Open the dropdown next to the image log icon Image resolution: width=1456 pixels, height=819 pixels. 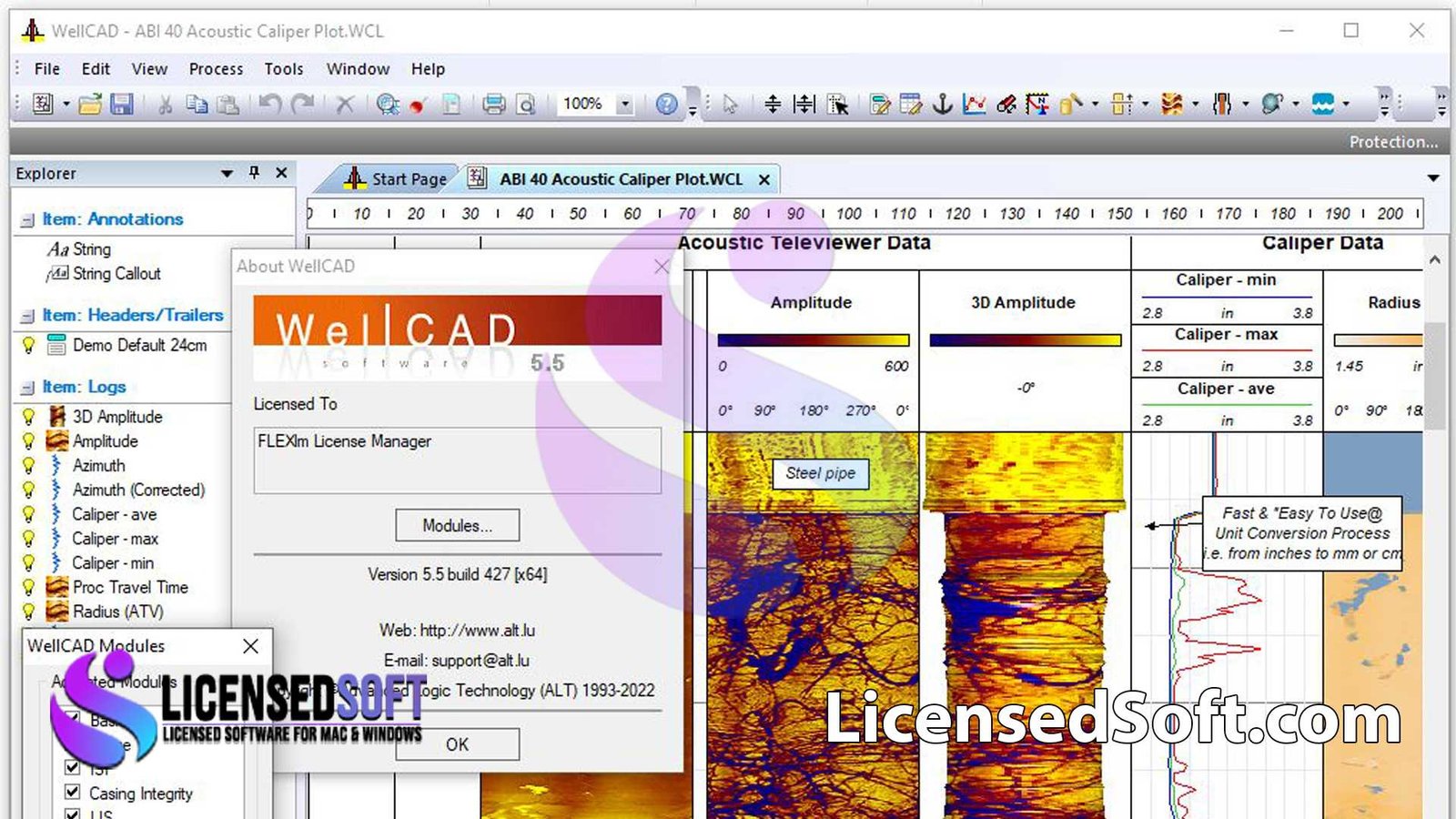1194,105
